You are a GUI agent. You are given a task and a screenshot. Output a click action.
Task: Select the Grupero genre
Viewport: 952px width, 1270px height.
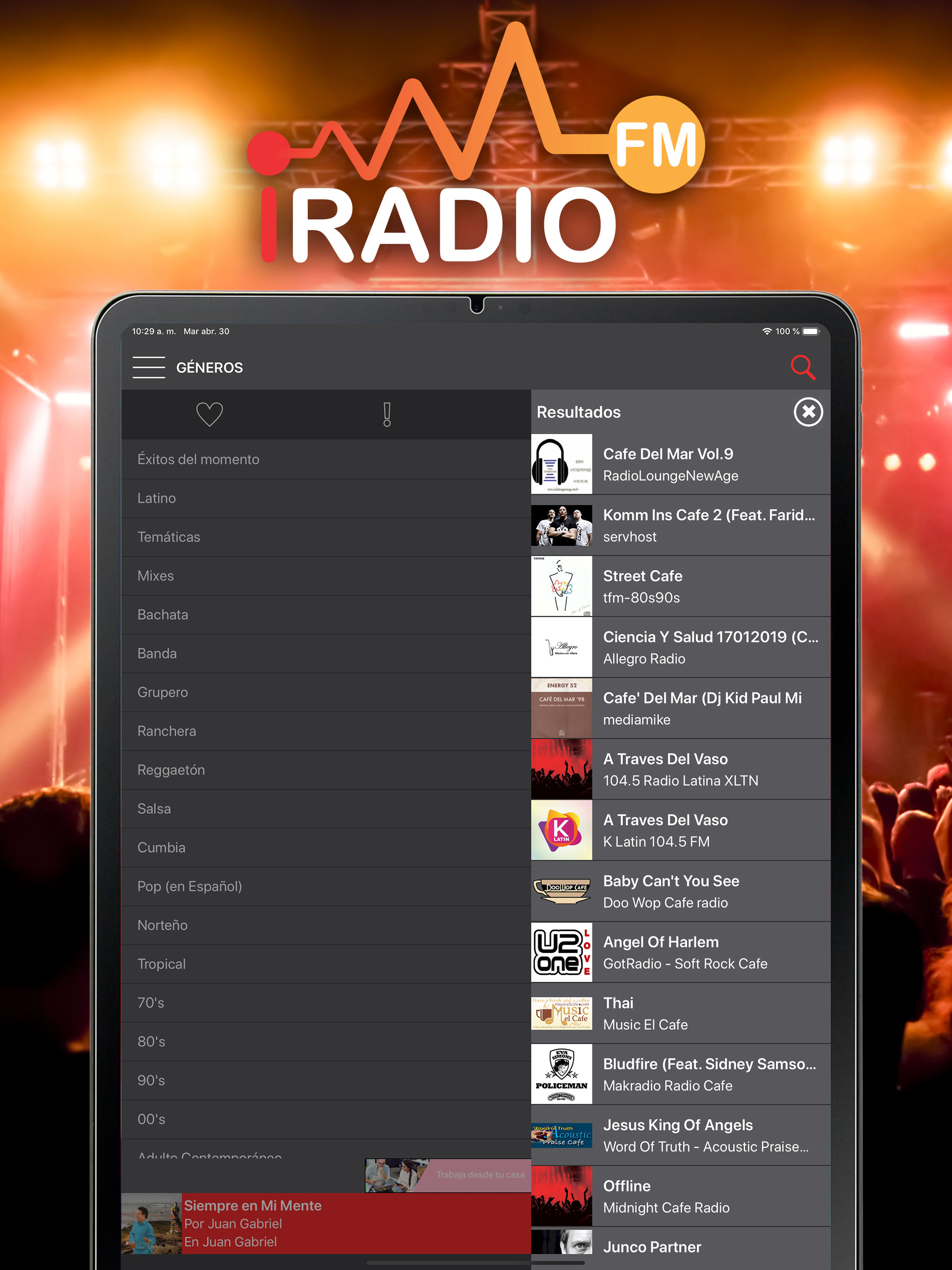point(326,693)
